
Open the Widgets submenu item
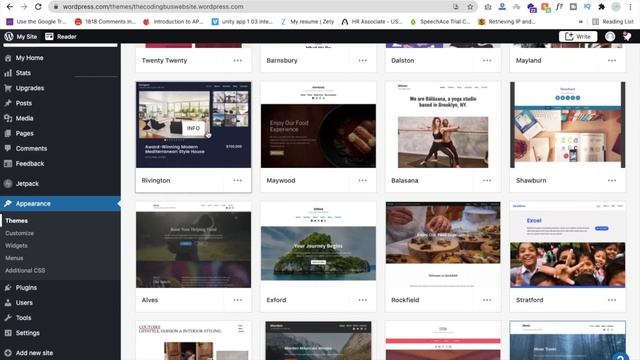tap(16, 246)
